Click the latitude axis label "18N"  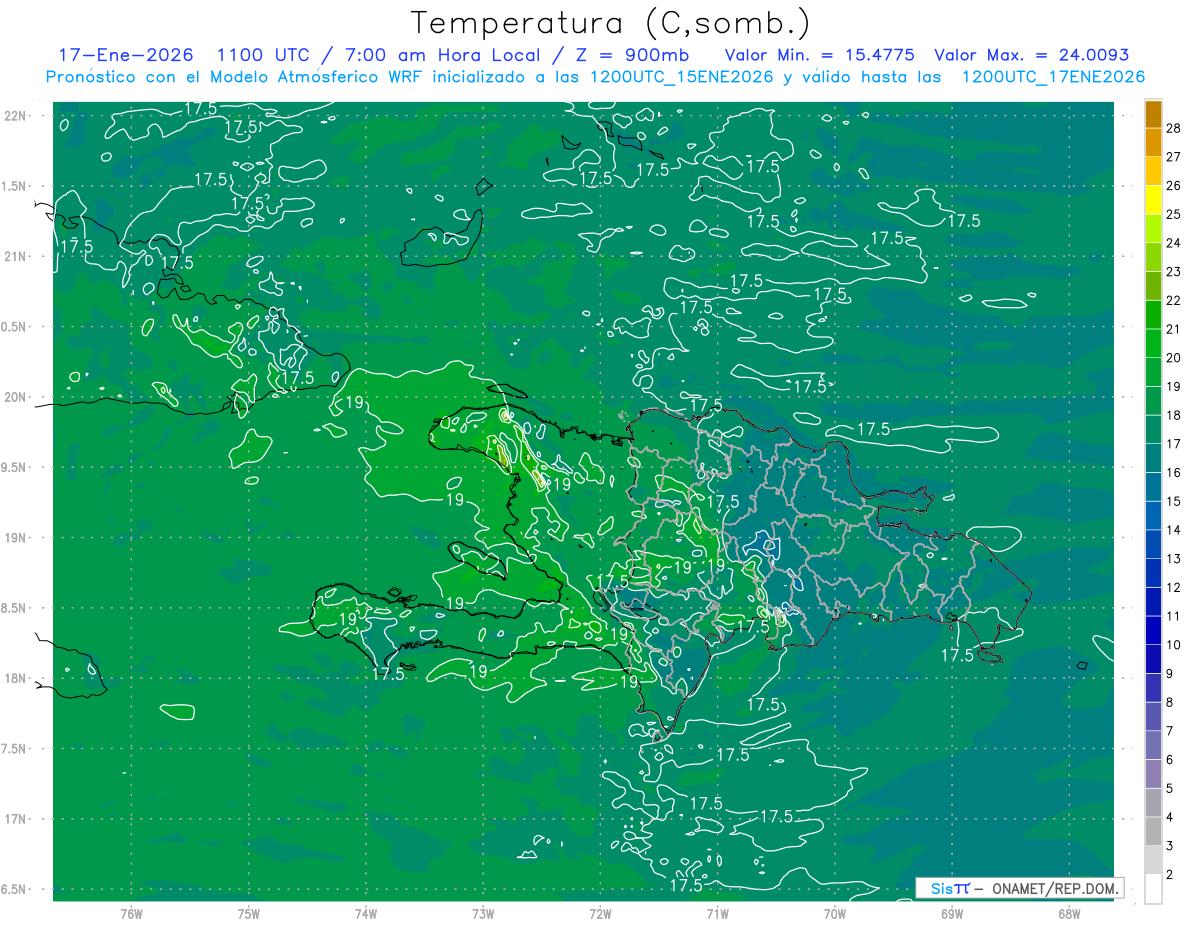coord(16,678)
